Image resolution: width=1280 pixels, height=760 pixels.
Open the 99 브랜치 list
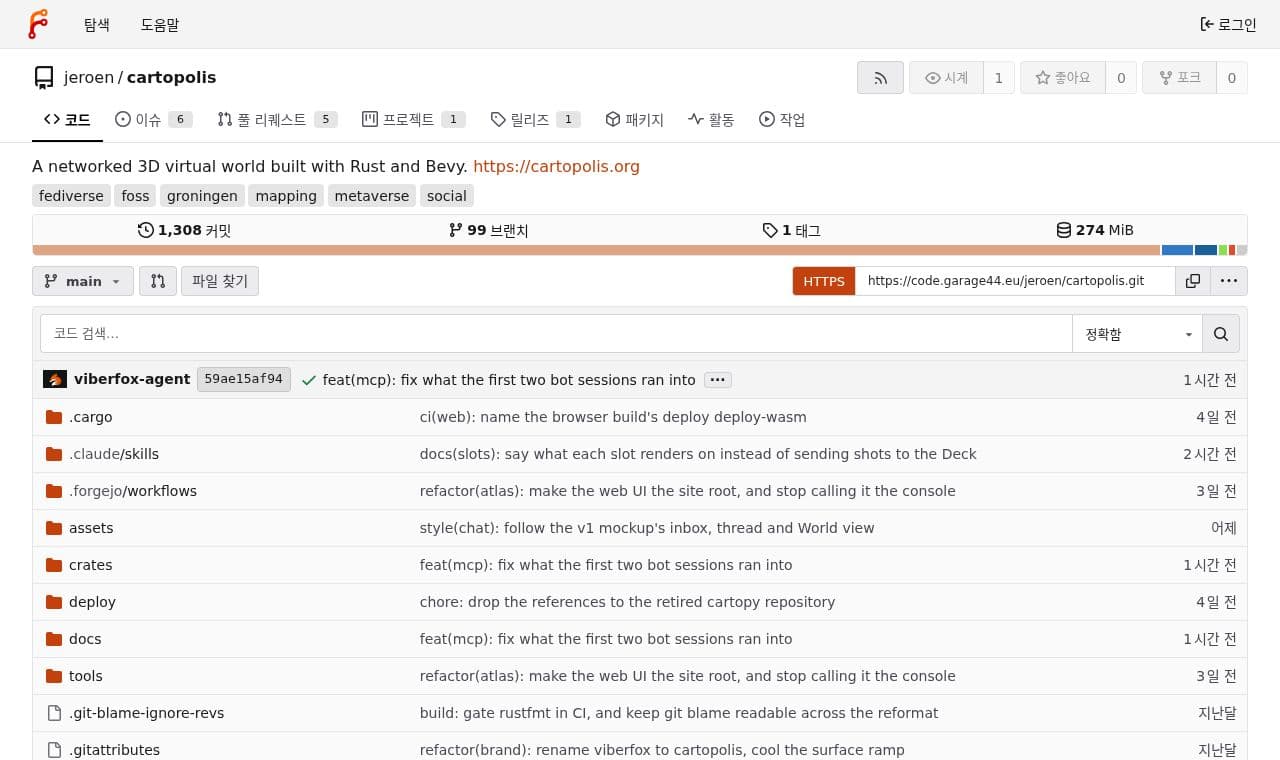pyautogui.click(x=488, y=230)
